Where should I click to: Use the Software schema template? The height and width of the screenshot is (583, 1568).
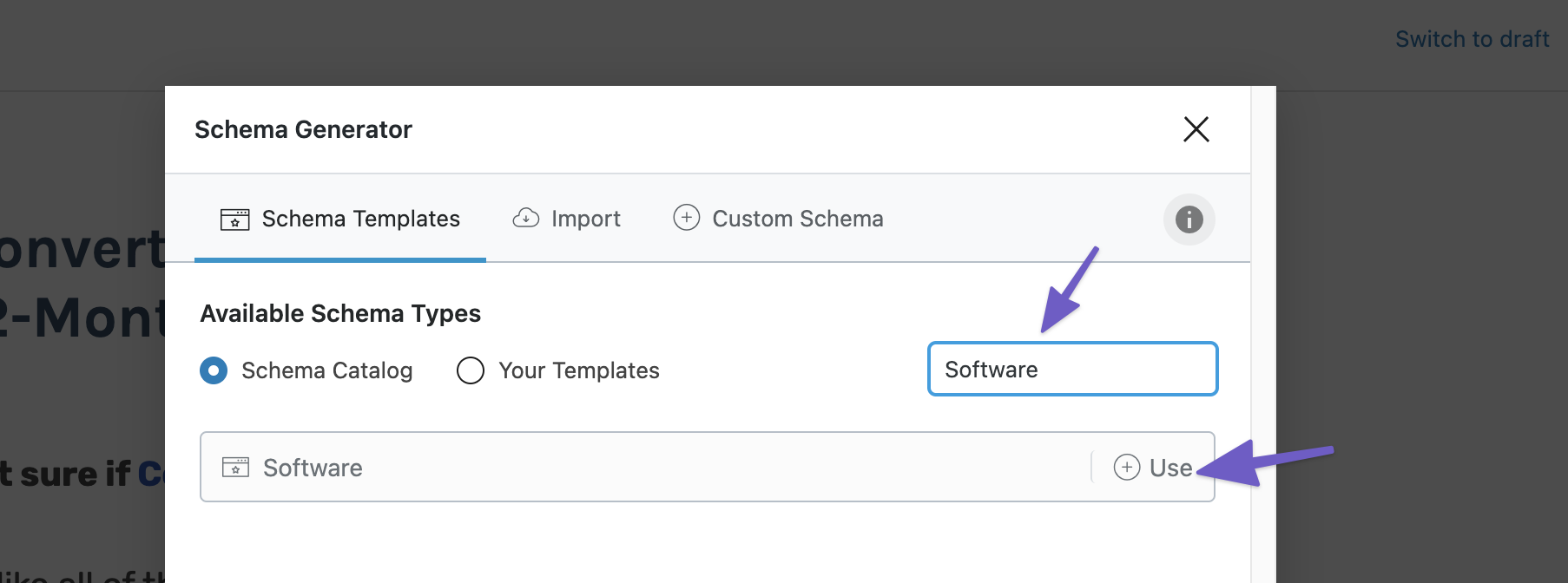tap(1153, 468)
